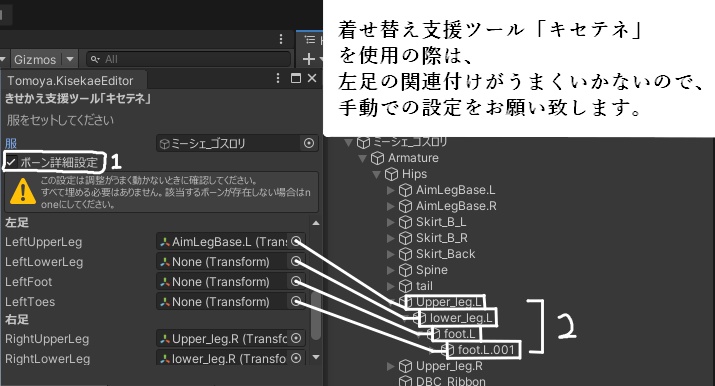Expand the Skirt_Back node
This screenshot has height=386, width=715.
[x=390, y=254]
